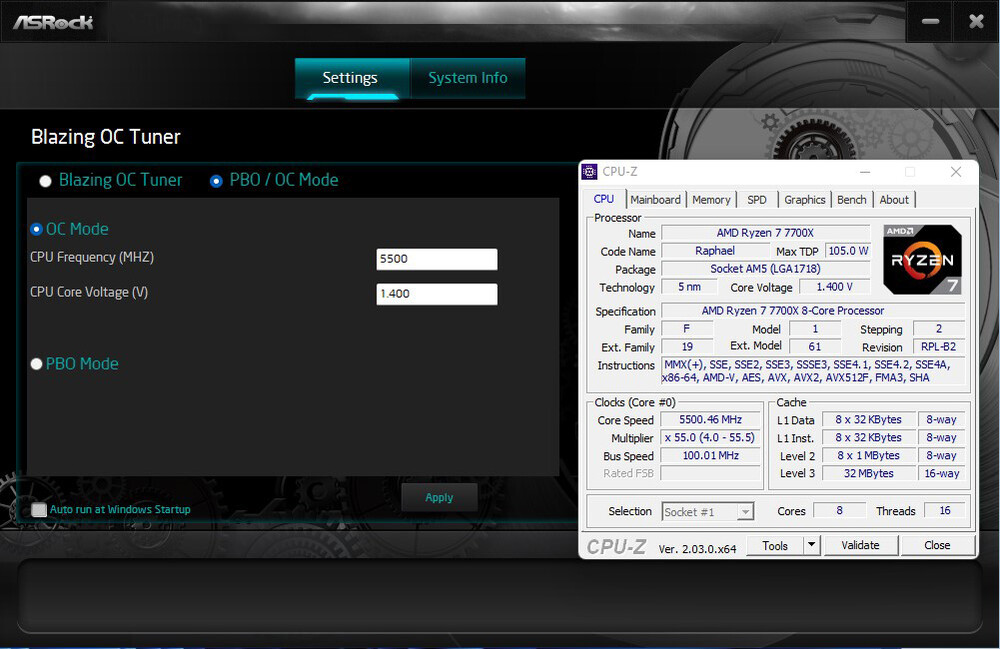This screenshot has height=649, width=1000.
Task: Click the Threads value 16
Action: click(x=945, y=511)
